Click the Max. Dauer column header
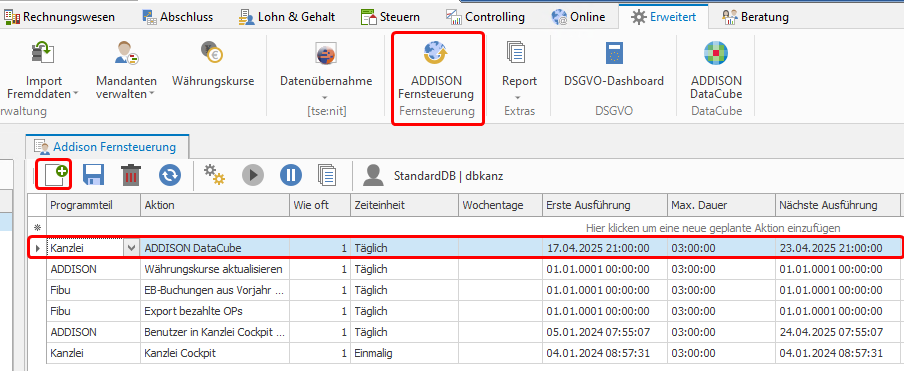 coord(721,205)
